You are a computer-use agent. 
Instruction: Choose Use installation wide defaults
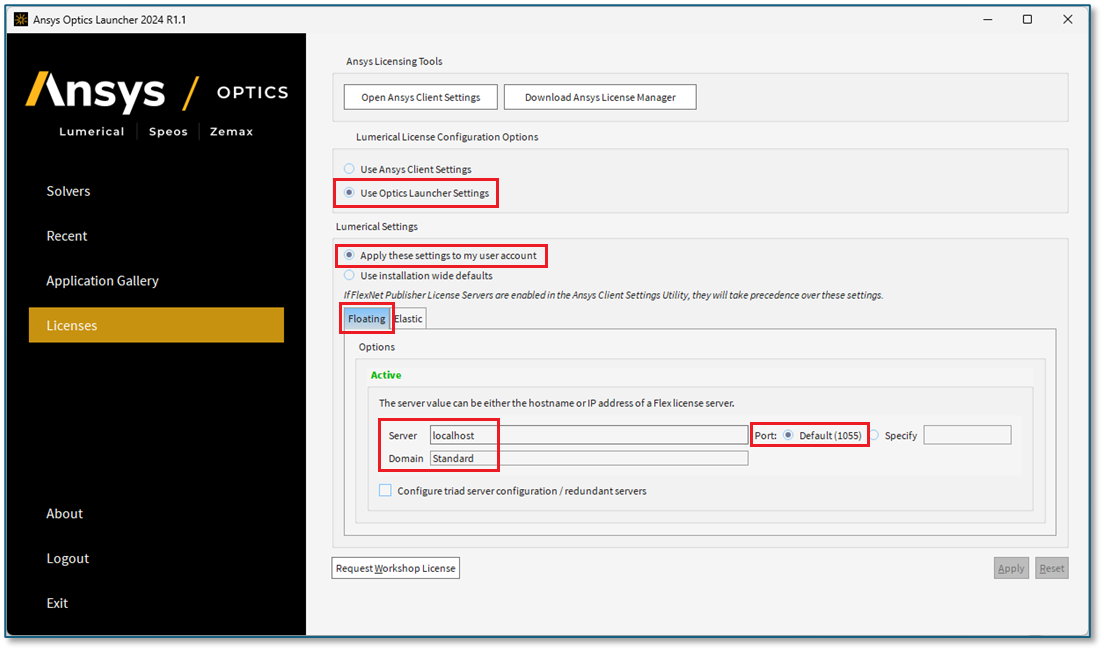point(349,276)
